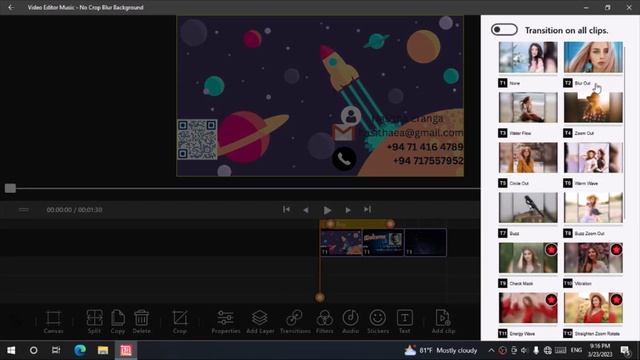Open Task View from taskbar
This screenshot has height=360, width=640.
click(56, 350)
